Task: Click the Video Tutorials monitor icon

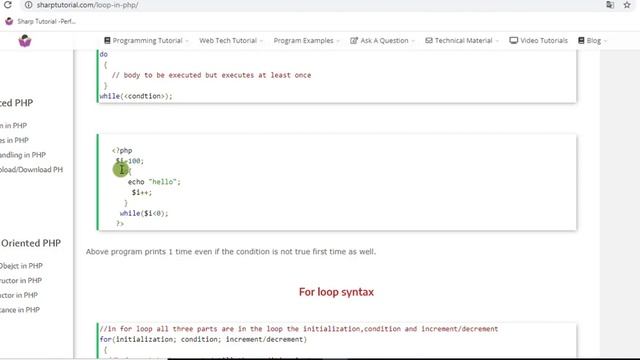Action: click(x=513, y=40)
